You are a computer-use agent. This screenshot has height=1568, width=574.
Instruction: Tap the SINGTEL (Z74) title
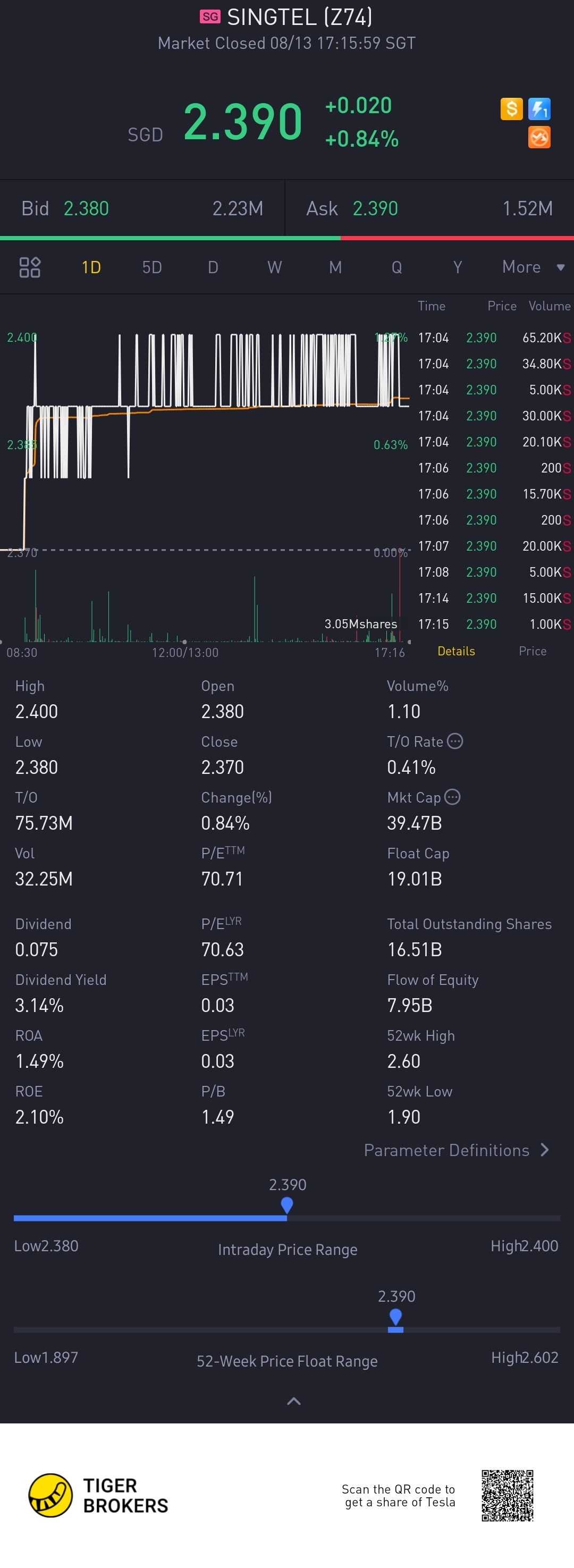tap(299, 17)
